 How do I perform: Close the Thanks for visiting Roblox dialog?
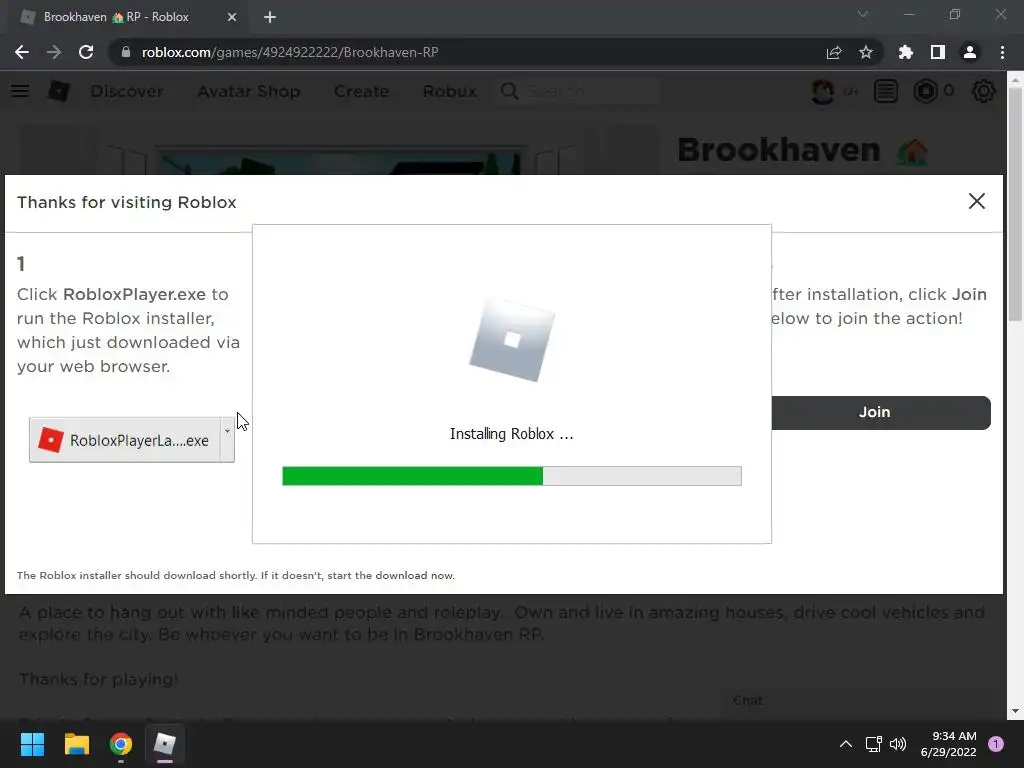[976, 201]
